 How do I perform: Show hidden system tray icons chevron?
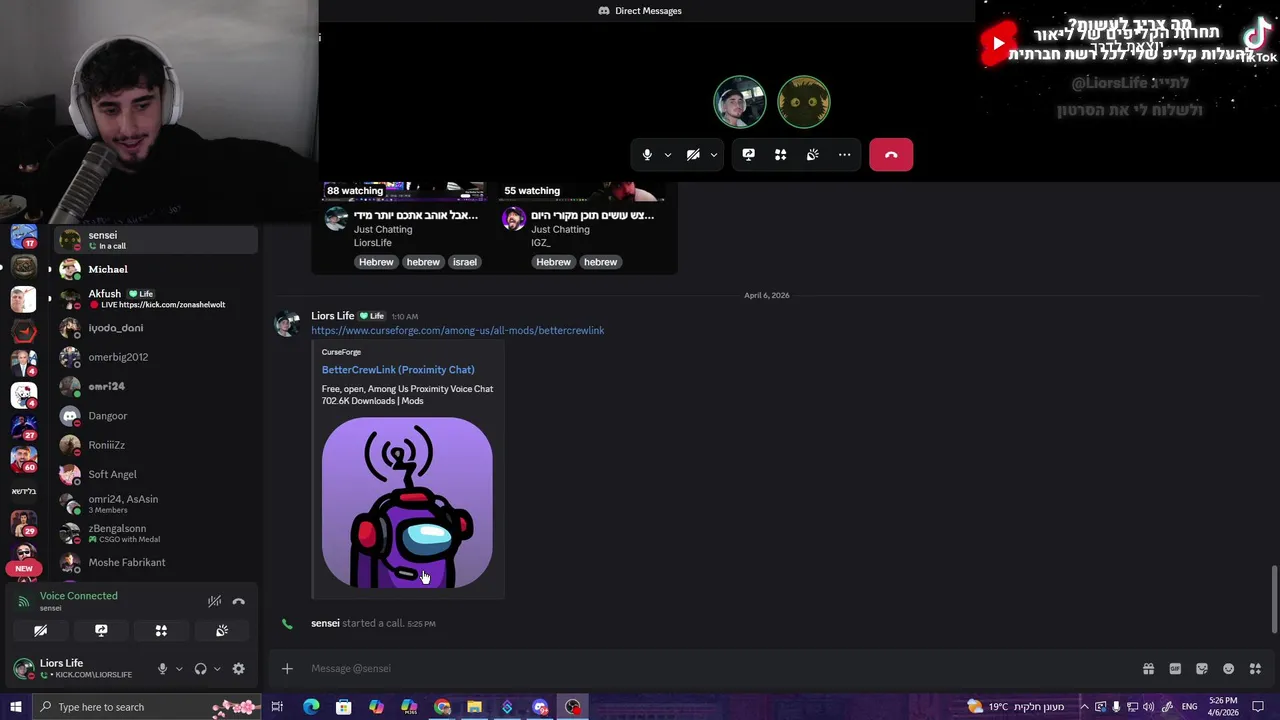tap(1084, 707)
